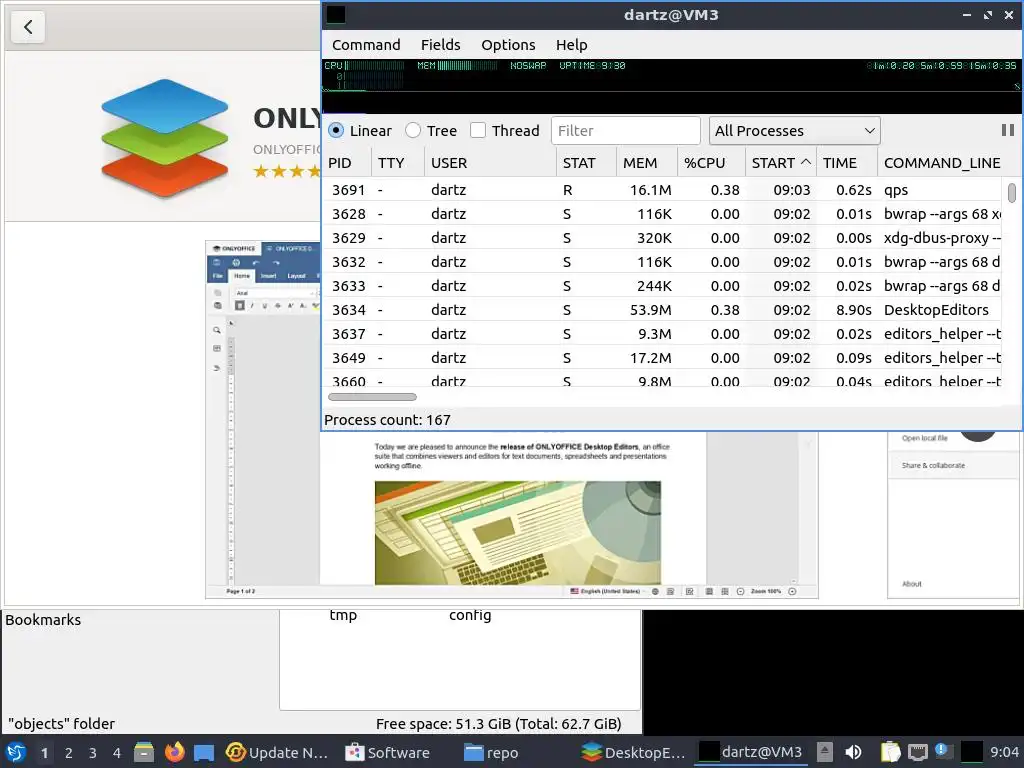Click the black qps tray icon by the clock
Image resolution: width=1024 pixels, height=768 pixels.
point(972,752)
